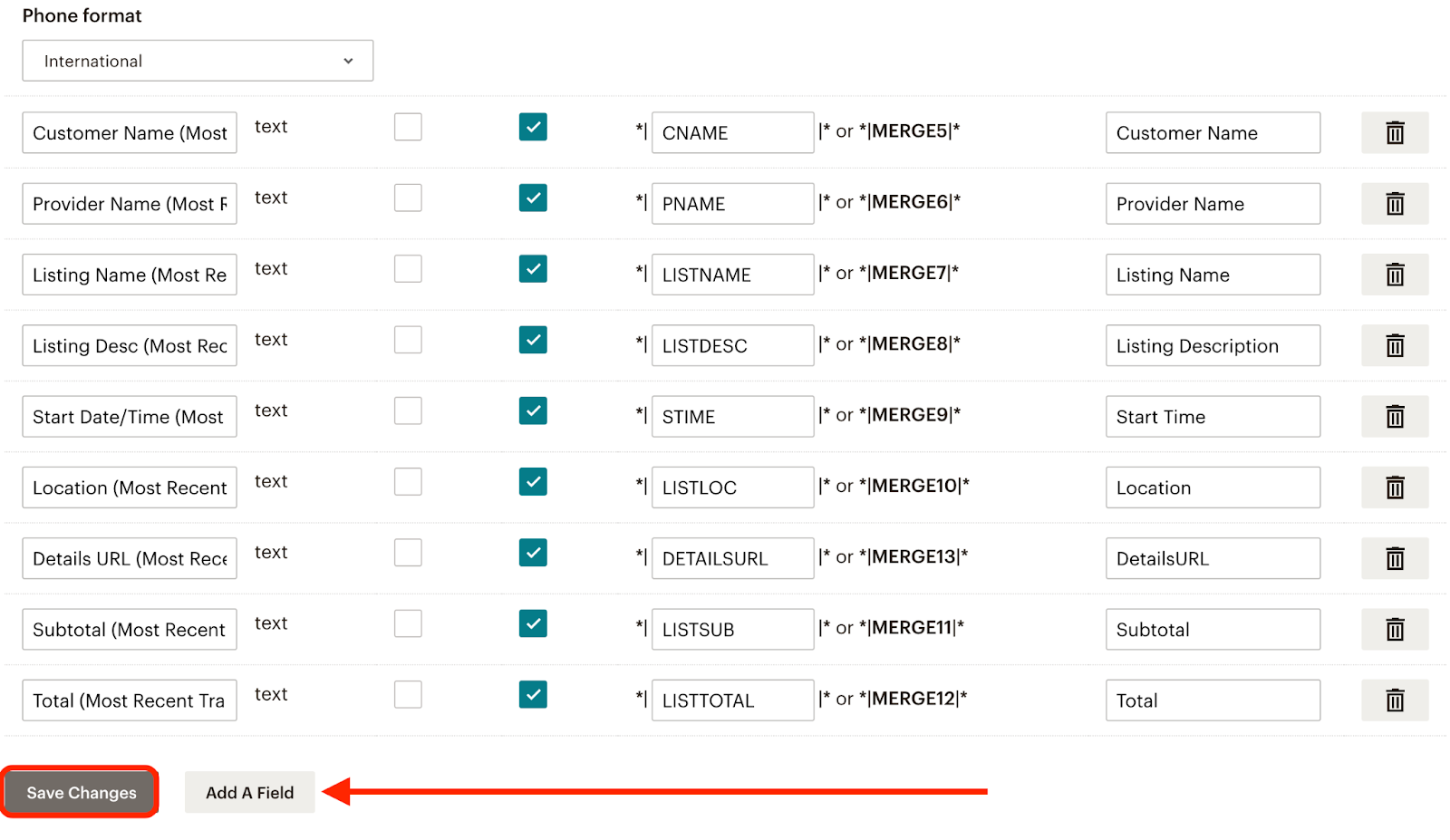Click the *|MERGE5|* tag text
1450x840 pixels.
[x=909, y=131]
